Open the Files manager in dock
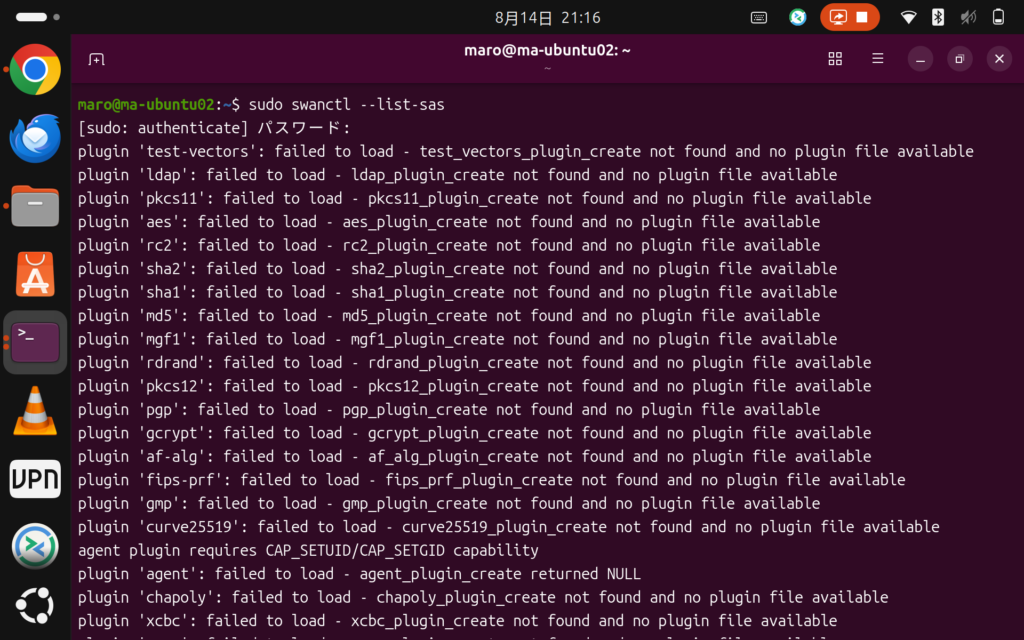Screen dimensions: 1024x640 click(x=35, y=206)
